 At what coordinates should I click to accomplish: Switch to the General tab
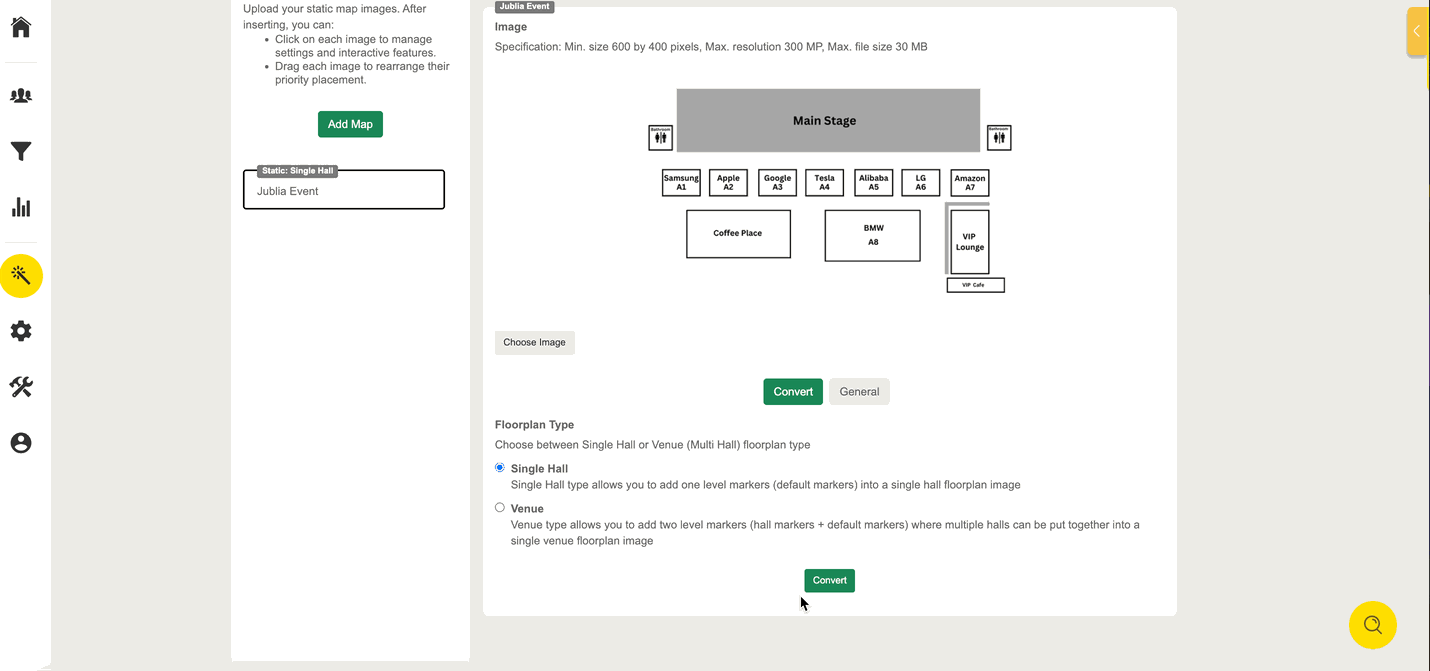[x=859, y=392]
